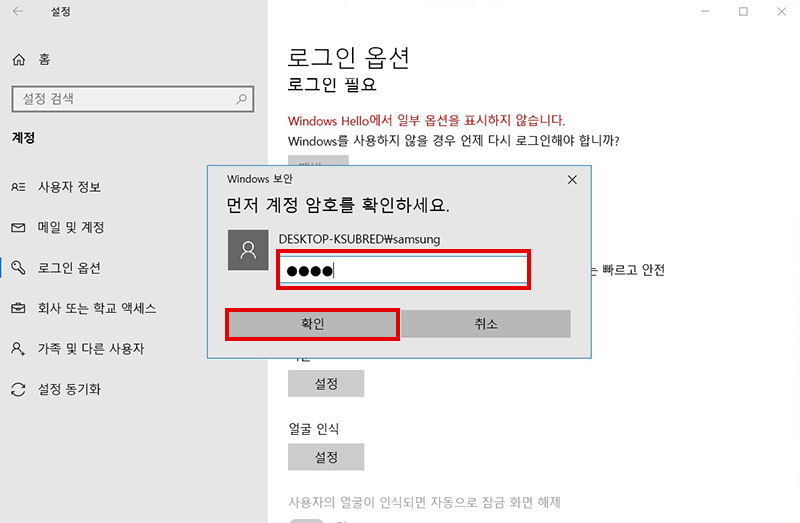Maximize the Settings window
The width and height of the screenshot is (800, 523).
743,12
